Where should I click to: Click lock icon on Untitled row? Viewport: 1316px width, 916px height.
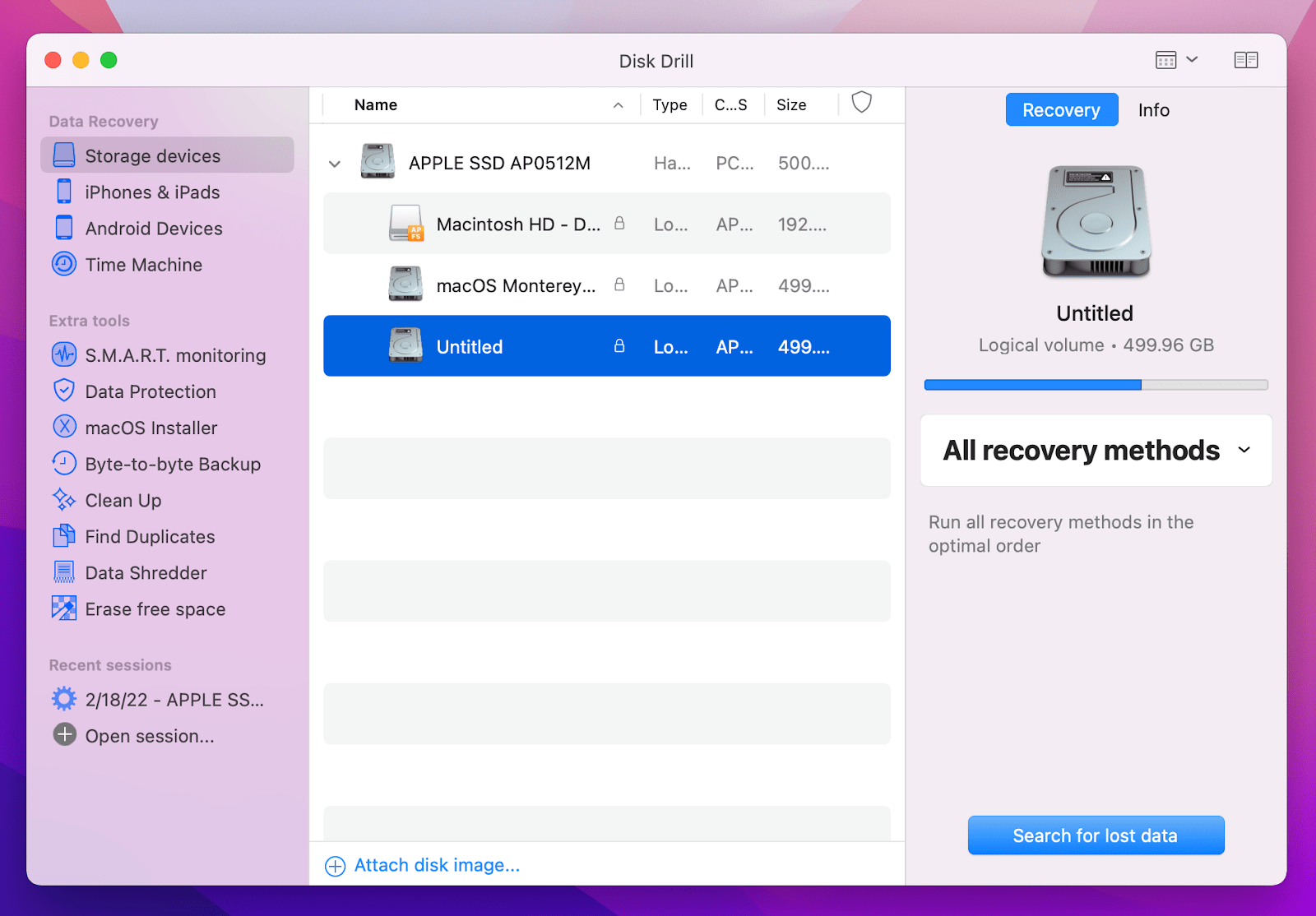tap(619, 346)
